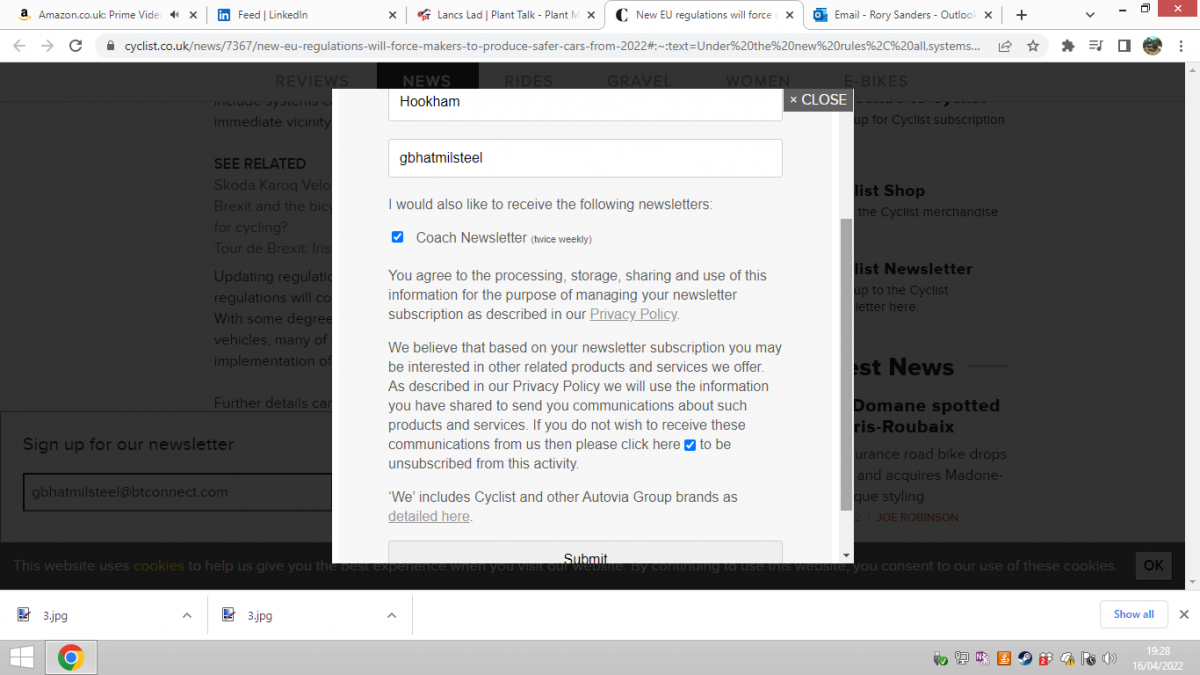Switch to the Outlook Email tab
Screen dimensions: 1200x675
point(906,15)
